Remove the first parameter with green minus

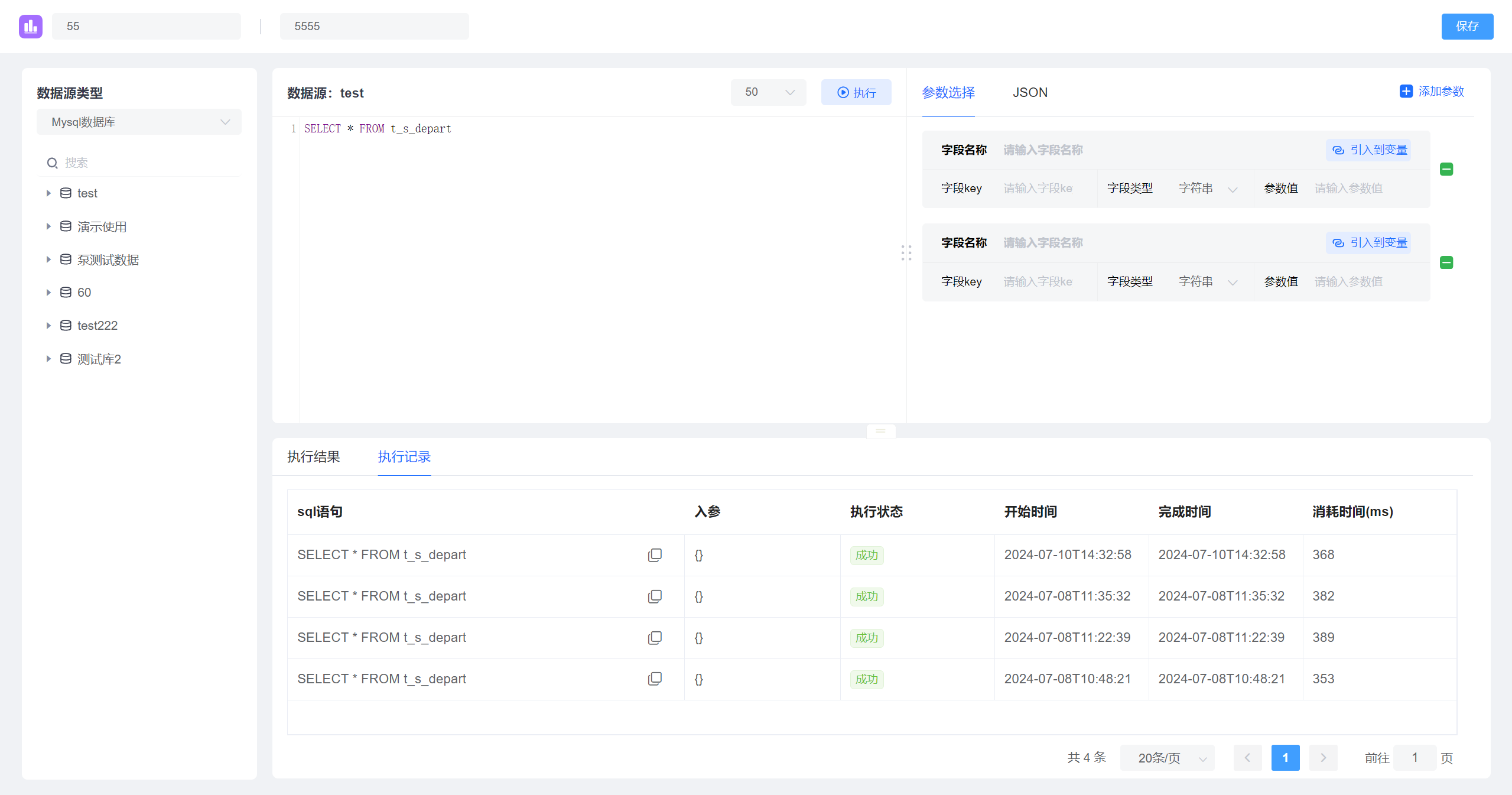1446,170
